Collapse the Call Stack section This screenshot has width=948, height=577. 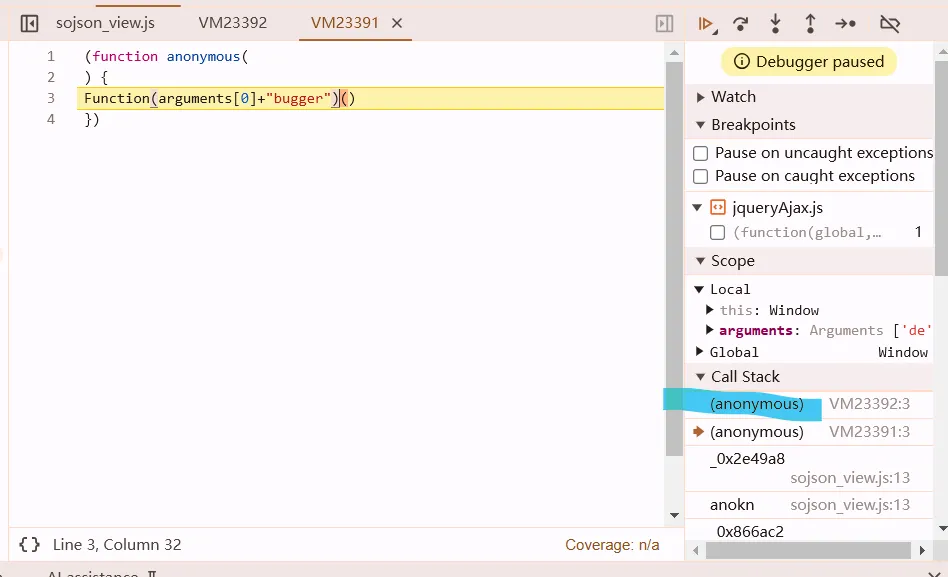700,377
